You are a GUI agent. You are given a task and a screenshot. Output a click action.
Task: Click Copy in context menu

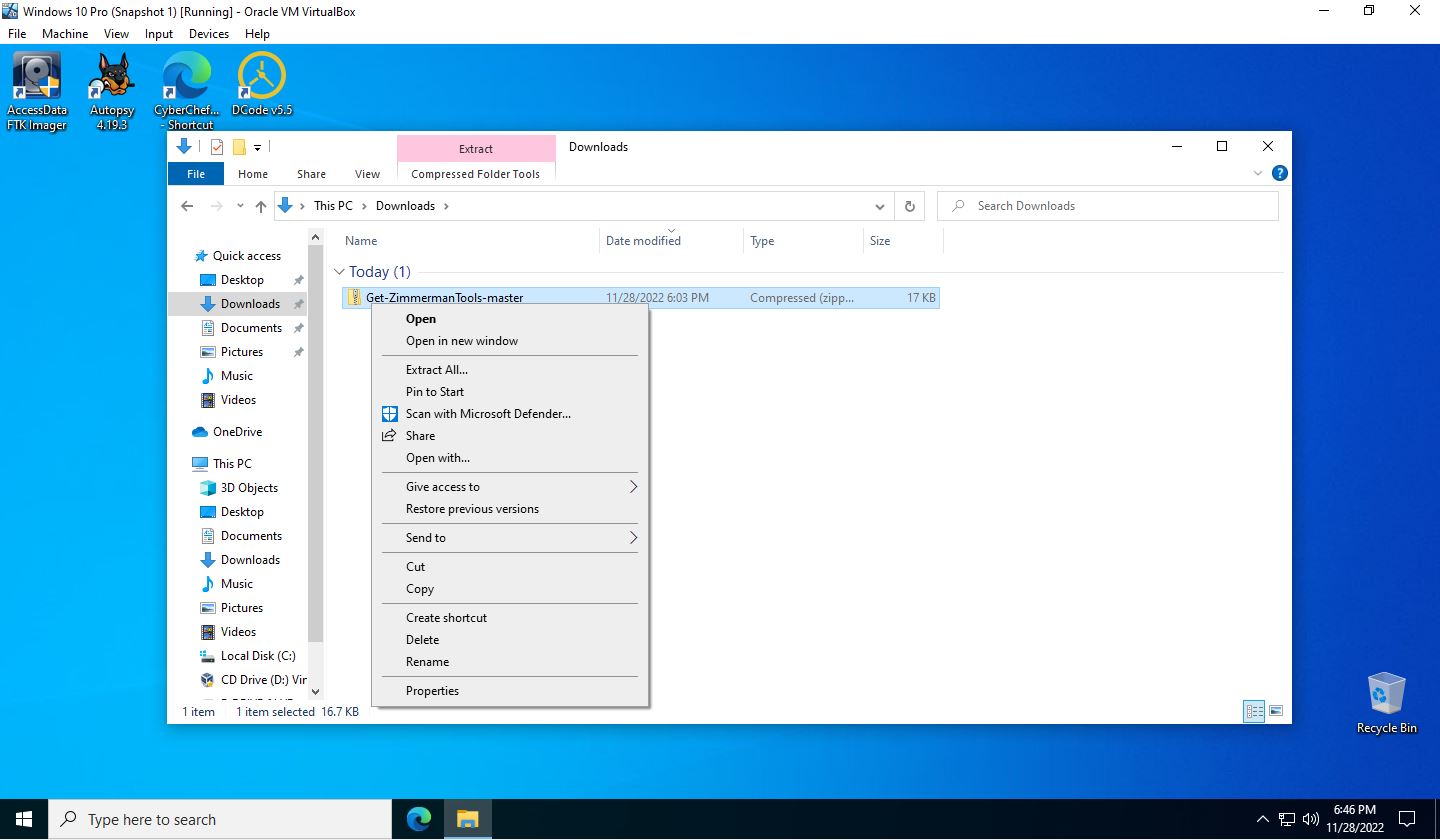(509, 589)
